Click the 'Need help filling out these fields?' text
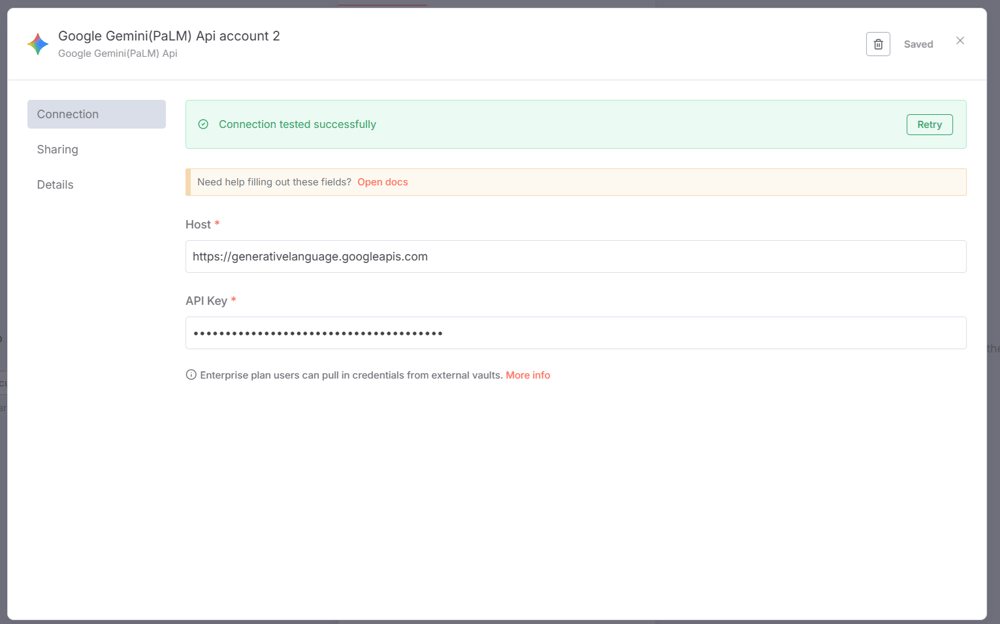 tap(274, 182)
